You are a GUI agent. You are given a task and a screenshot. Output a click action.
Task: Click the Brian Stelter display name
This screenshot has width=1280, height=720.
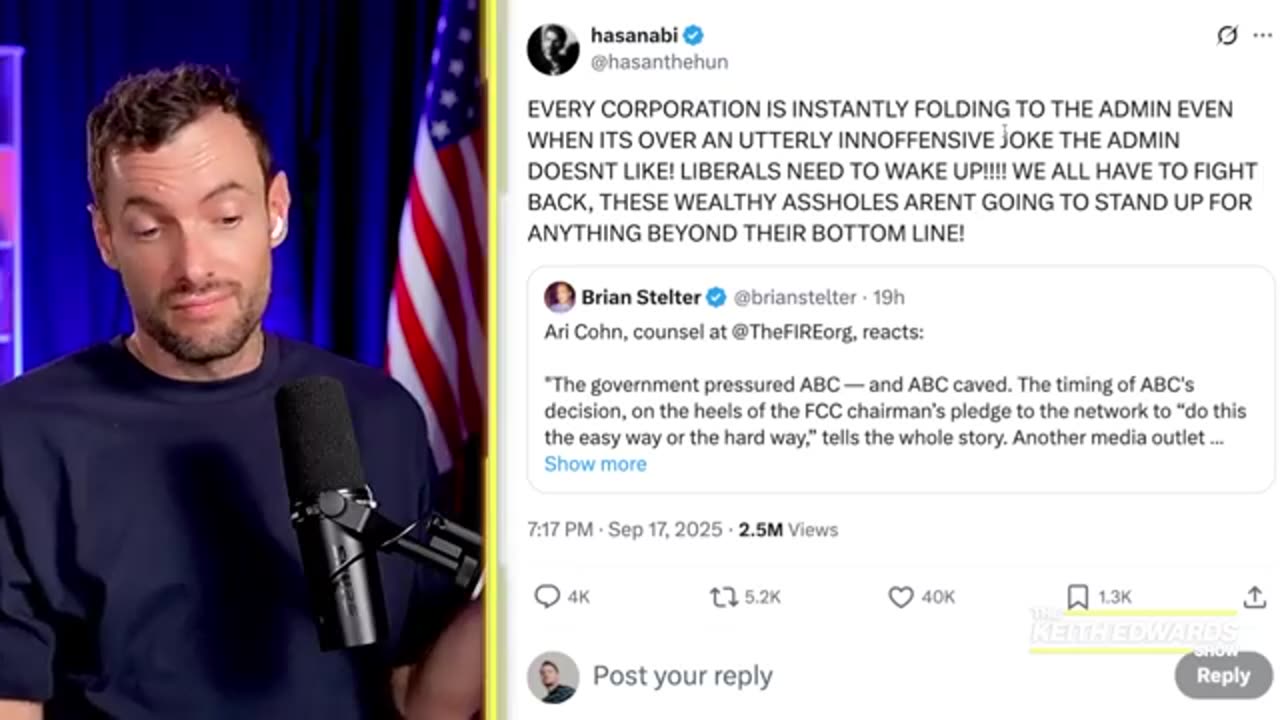[641, 297]
